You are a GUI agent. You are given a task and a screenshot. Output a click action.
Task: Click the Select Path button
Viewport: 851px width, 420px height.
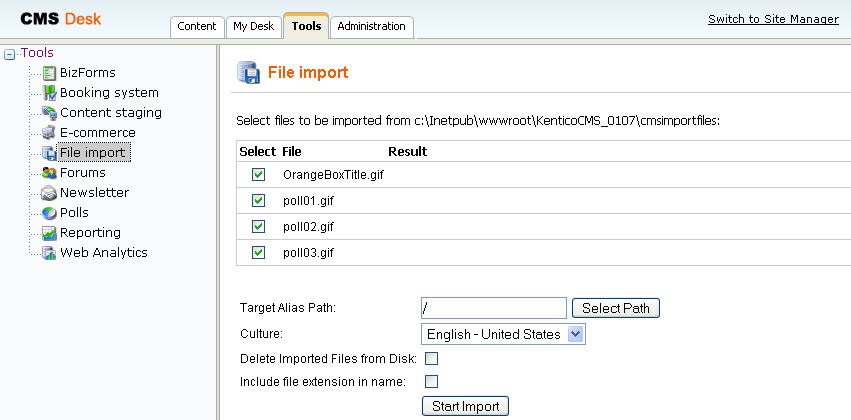pos(616,308)
